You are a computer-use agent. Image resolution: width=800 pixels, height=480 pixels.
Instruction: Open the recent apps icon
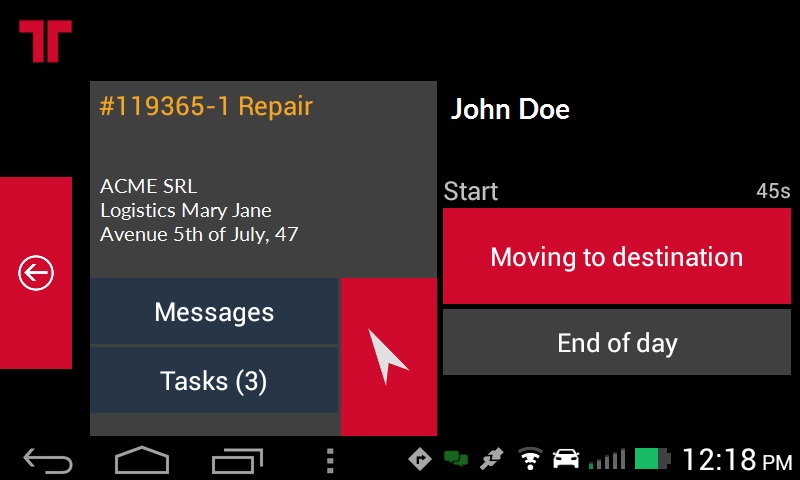237,460
